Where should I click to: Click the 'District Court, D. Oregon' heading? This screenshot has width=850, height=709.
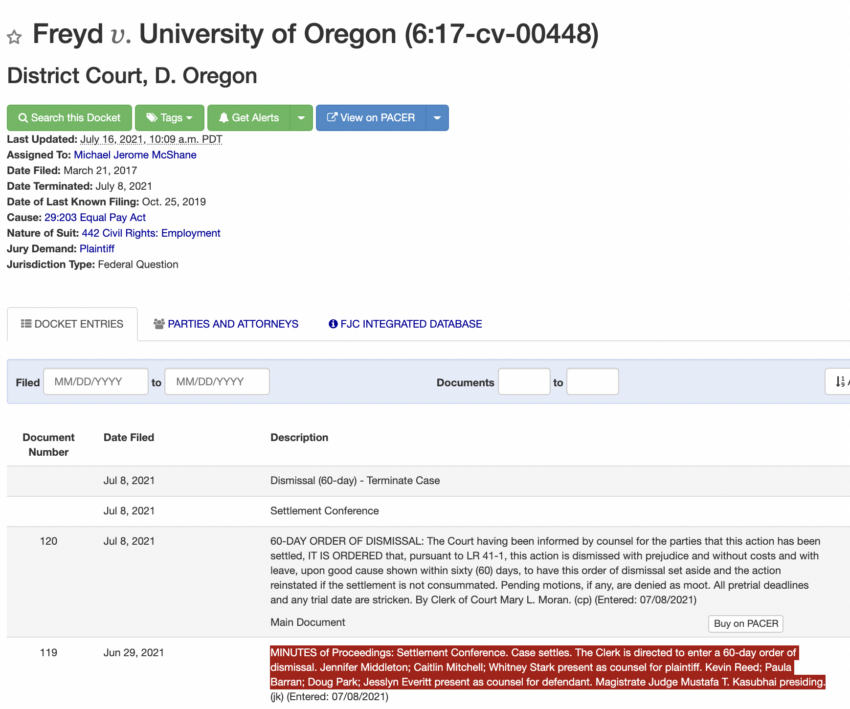coord(132,76)
